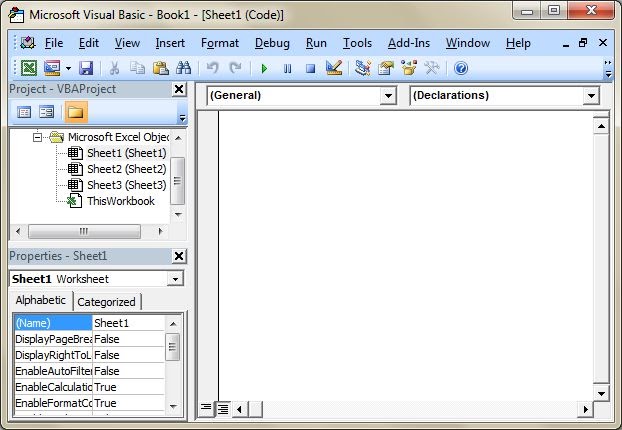Click DisplayPageBreaks False value

pos(128,339)
